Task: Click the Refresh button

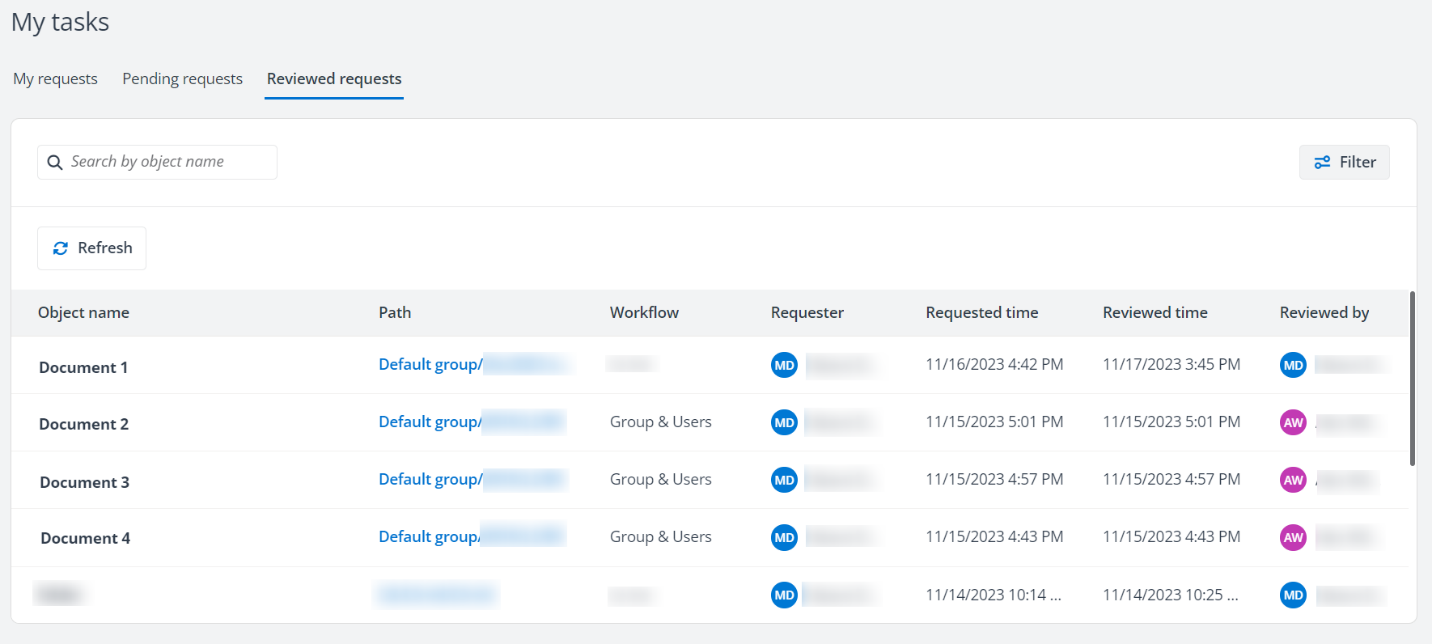Action: click(91, 247)
